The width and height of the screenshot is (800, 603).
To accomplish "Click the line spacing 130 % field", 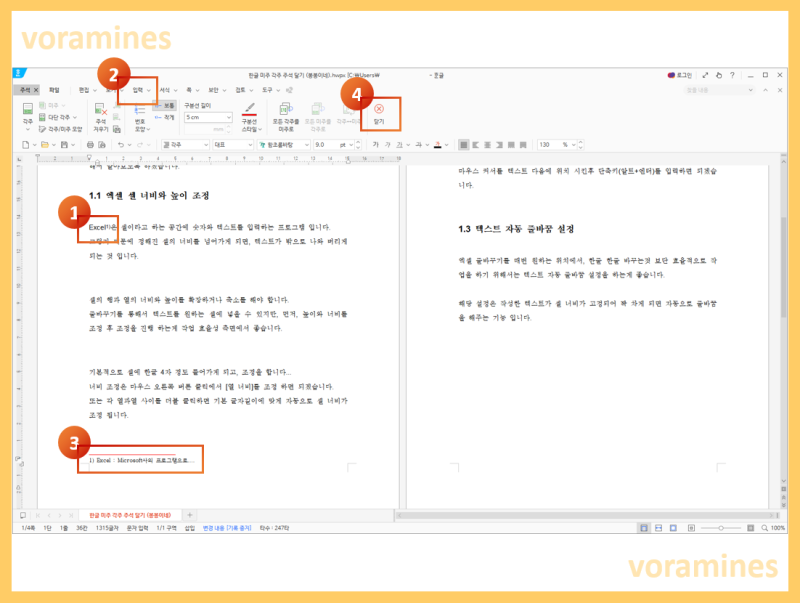I will (x=557, y=145).
